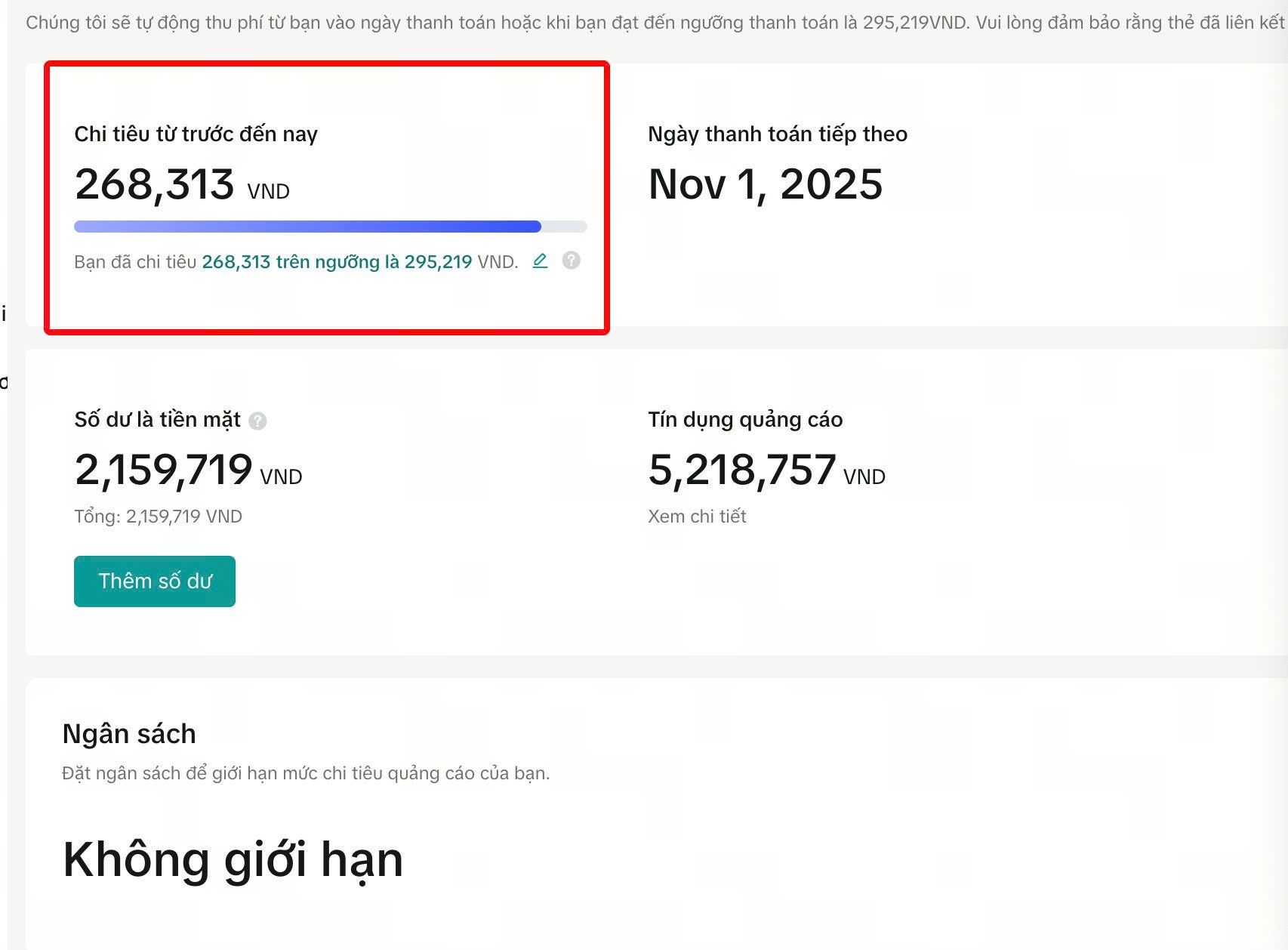
Task: Click the Không giới hạn budget value
Action: 233,859
